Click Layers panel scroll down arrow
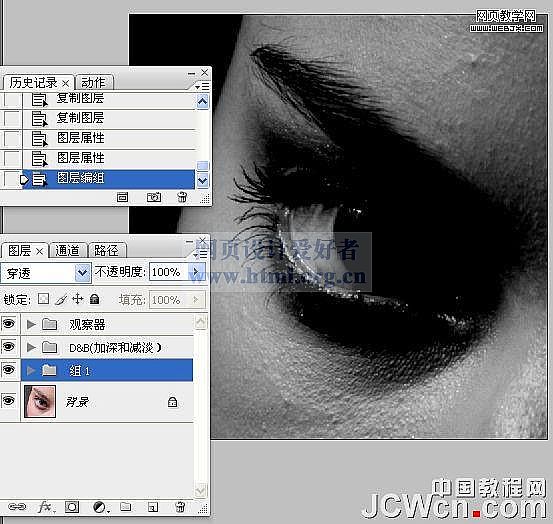The width and height of the screenshot is (553, 524). (201, 490)
